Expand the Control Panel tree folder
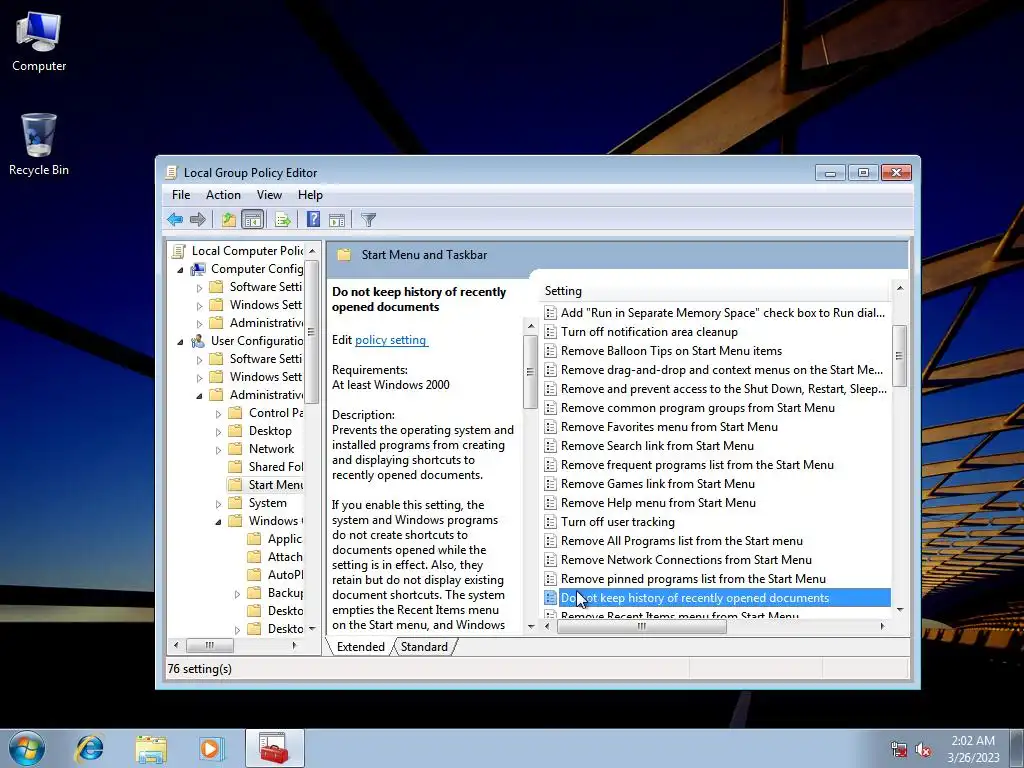This screenshot has height=768, width=1024. coord(218,413)
